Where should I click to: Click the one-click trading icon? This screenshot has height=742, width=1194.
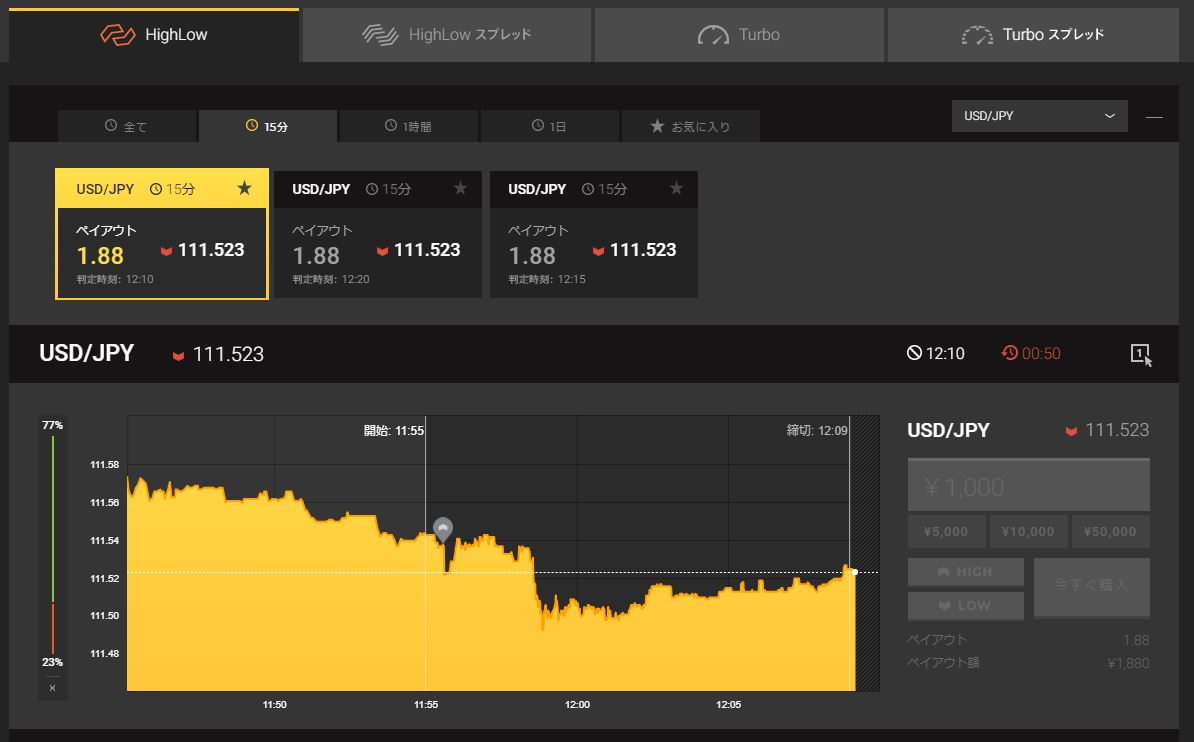[1141, 353]
